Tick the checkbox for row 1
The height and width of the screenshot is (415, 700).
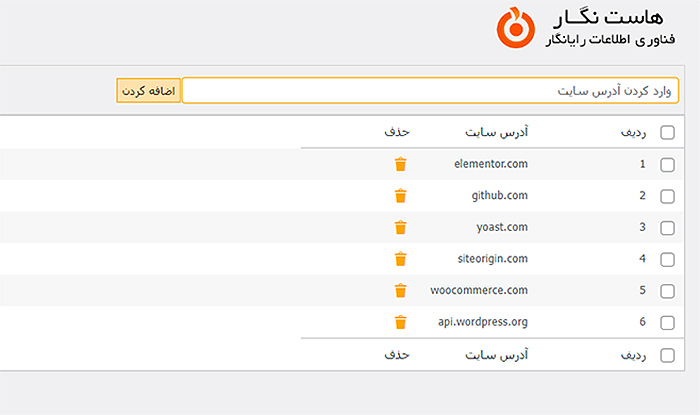pyautogui.click(x=668, y=165)
